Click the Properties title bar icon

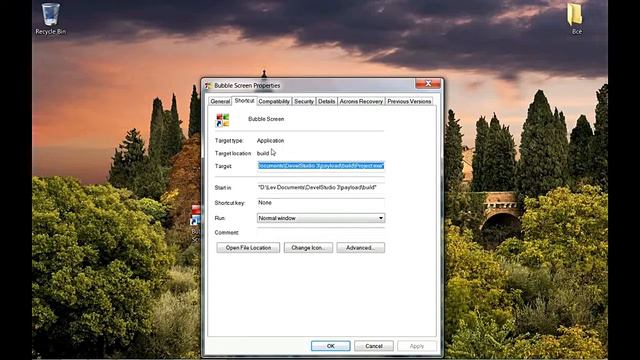point(209,85)
